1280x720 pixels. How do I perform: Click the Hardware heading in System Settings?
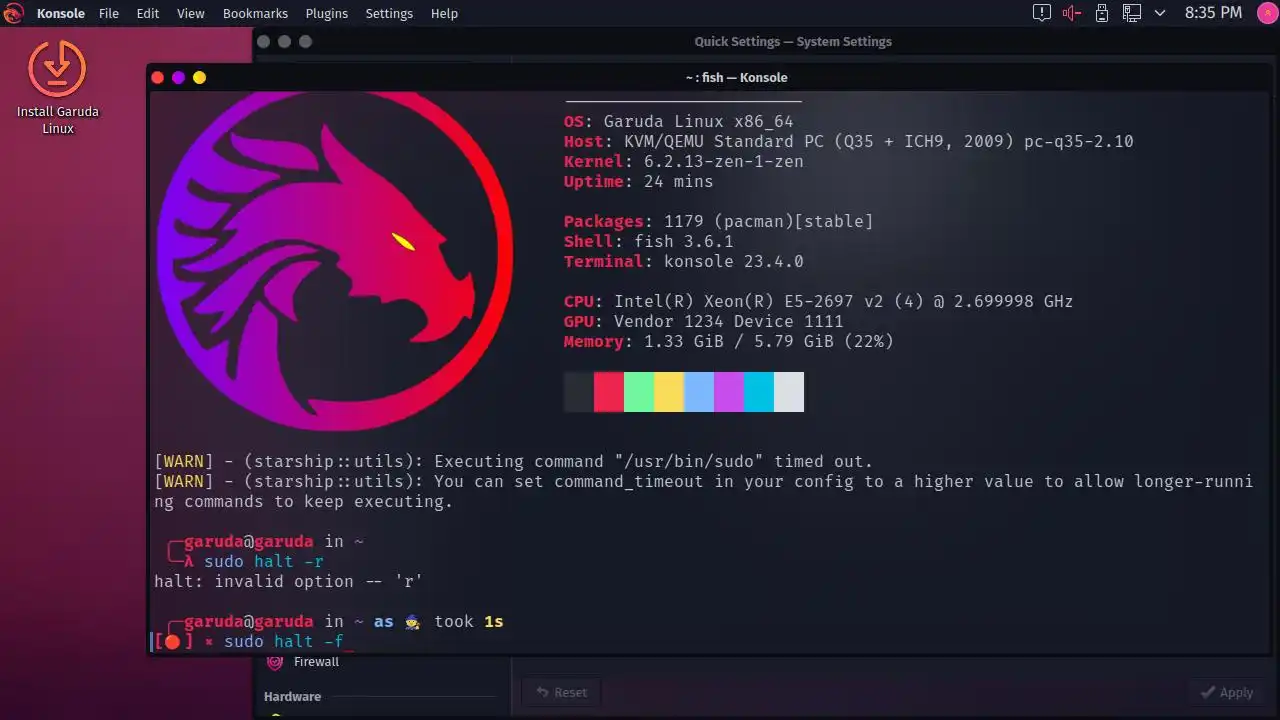pos(292,697)
